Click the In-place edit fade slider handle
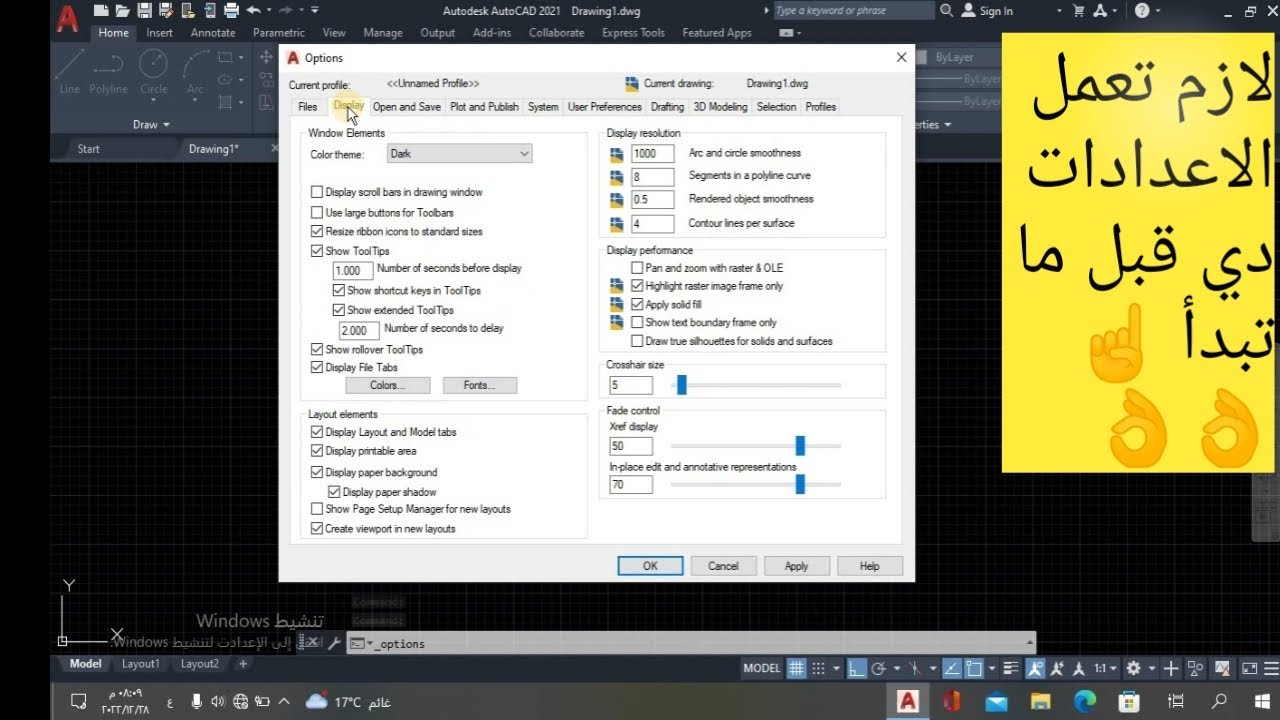Screen dimensions: 1280x720 pos(800,484)
